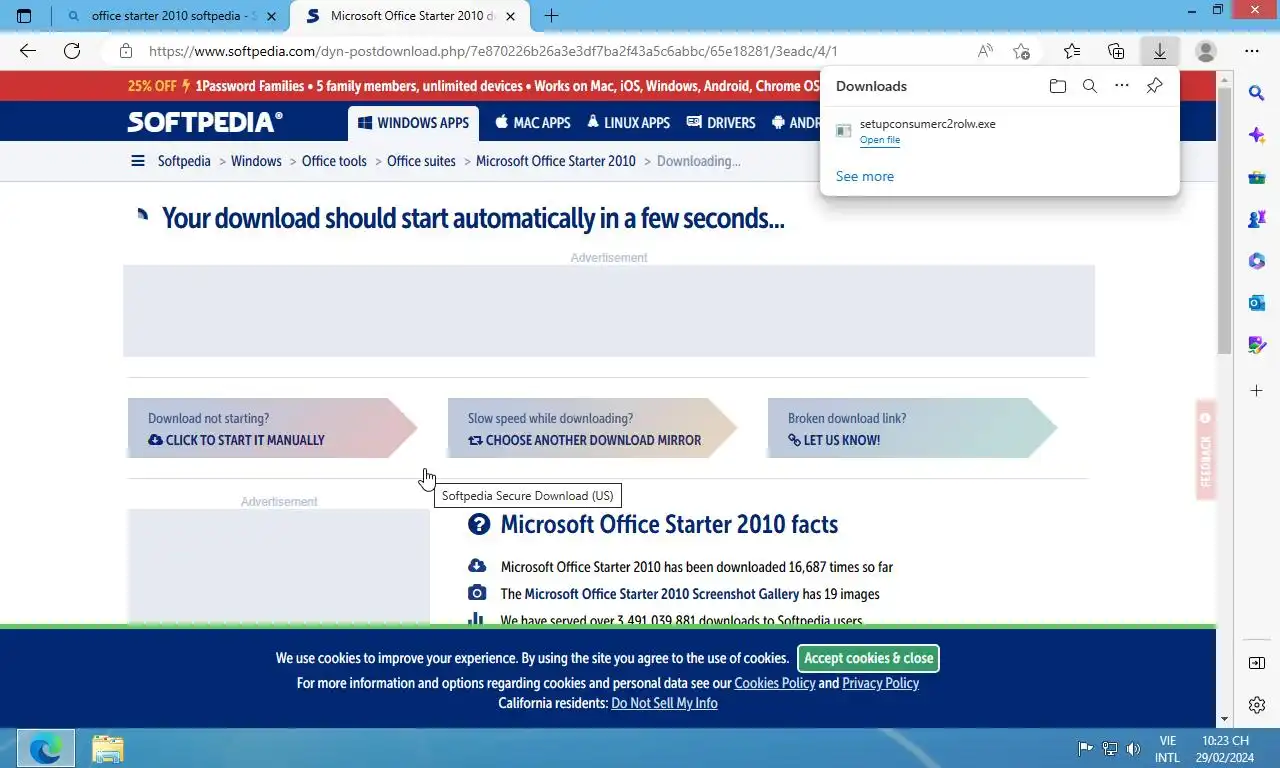
Task: Open more options in Downloads panel
Action: click(1122, 86)
